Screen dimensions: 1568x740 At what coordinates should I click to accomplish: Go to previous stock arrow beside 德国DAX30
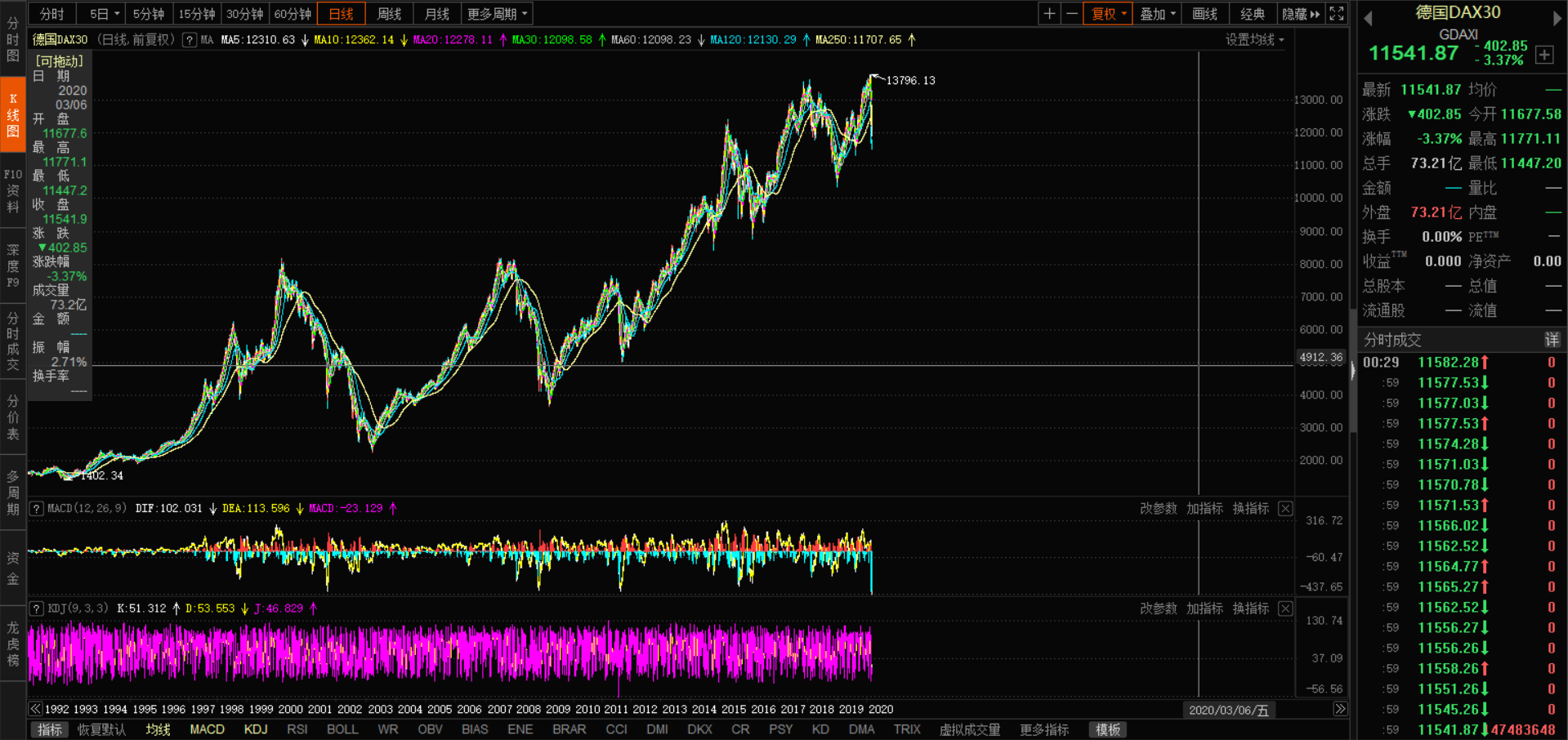coord(1368,18)
